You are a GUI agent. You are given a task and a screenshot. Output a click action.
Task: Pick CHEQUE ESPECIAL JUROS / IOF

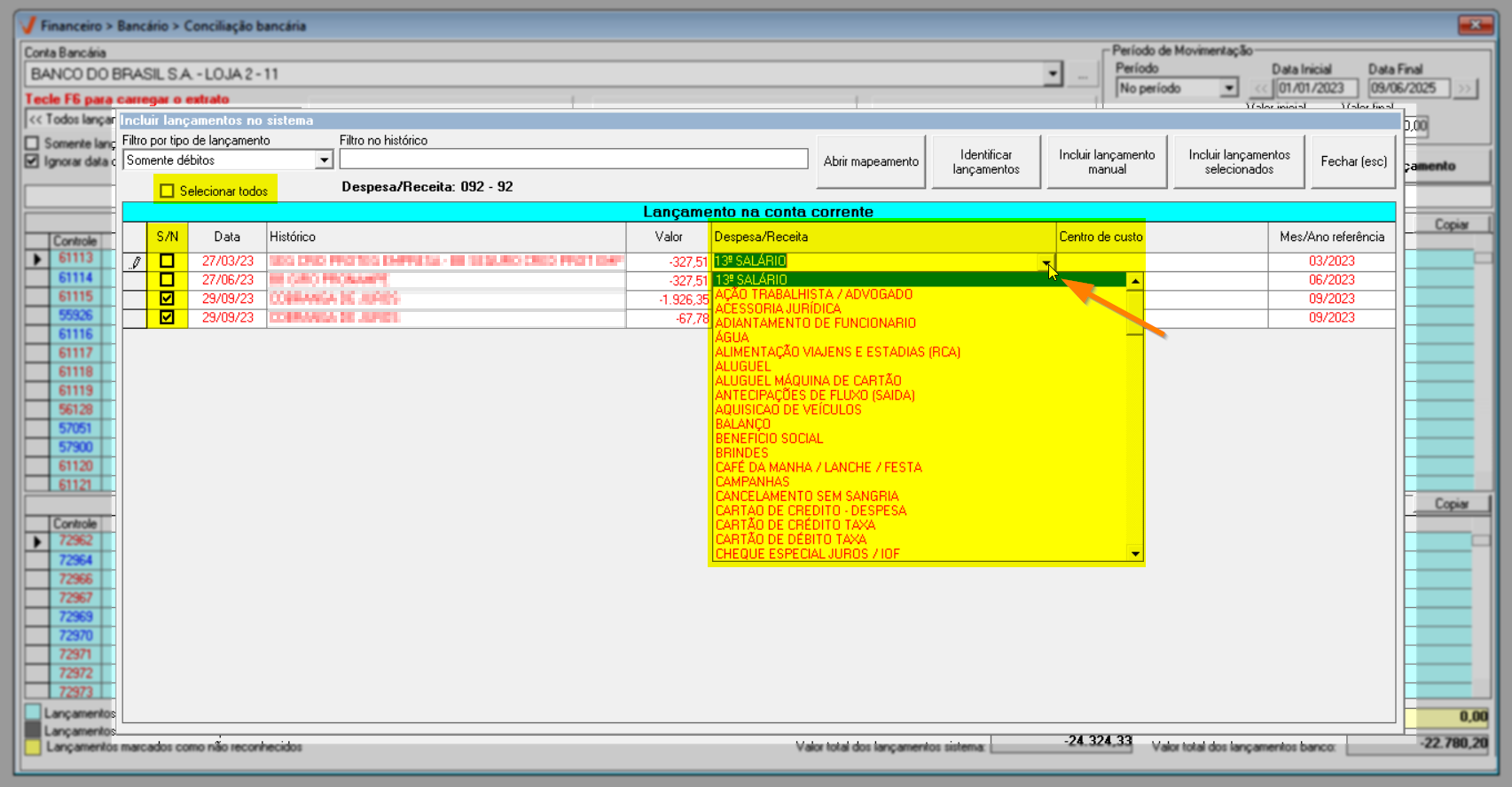click(807, 554)
